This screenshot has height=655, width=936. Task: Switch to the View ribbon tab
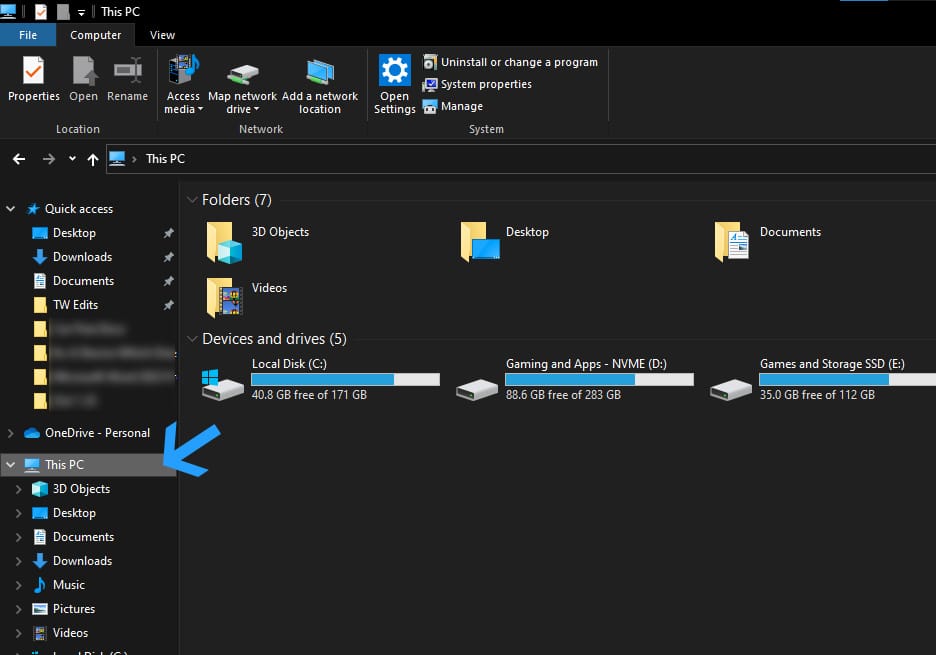[x=162, y=34]
